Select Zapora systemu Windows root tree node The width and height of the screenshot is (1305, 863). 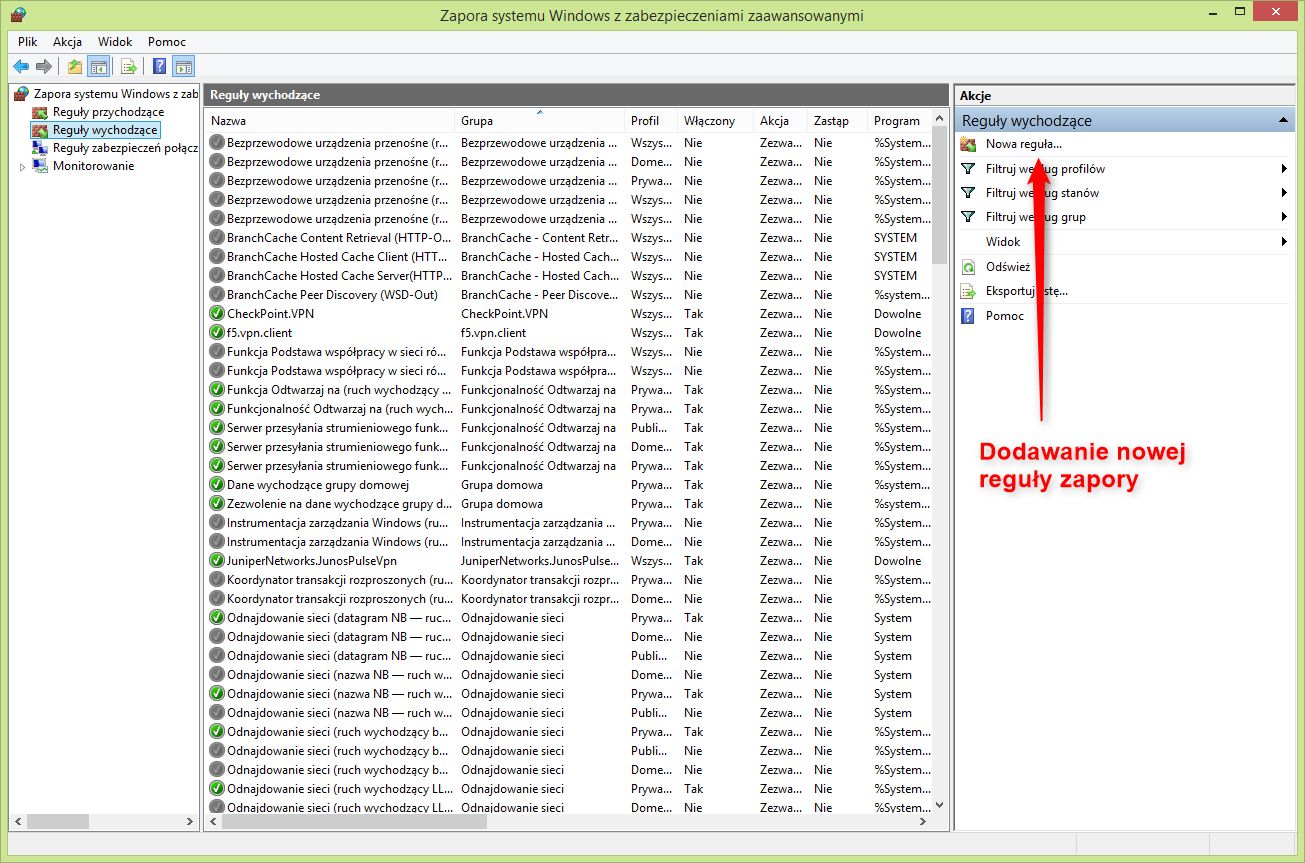coord(115,93)
